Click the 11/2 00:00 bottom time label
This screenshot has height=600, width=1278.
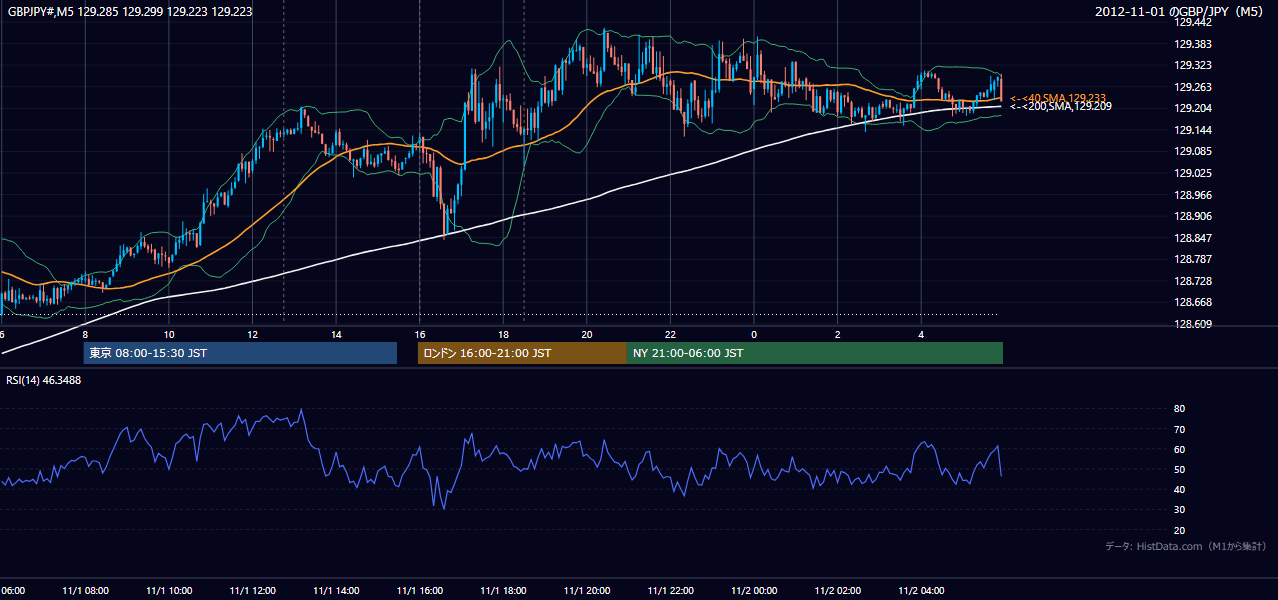tap(753, 591)
